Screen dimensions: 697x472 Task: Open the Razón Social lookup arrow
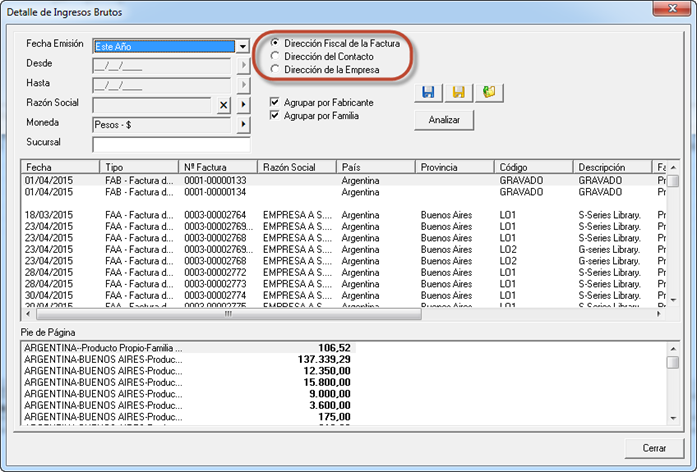[243, 105]
